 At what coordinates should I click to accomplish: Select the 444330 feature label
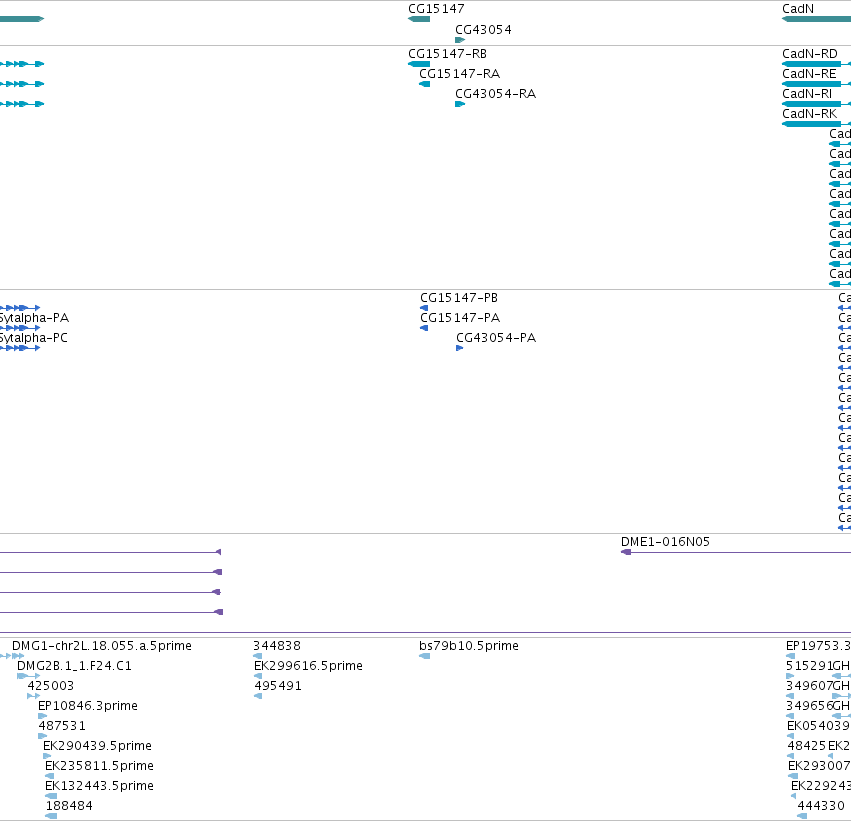click(821, 806)
